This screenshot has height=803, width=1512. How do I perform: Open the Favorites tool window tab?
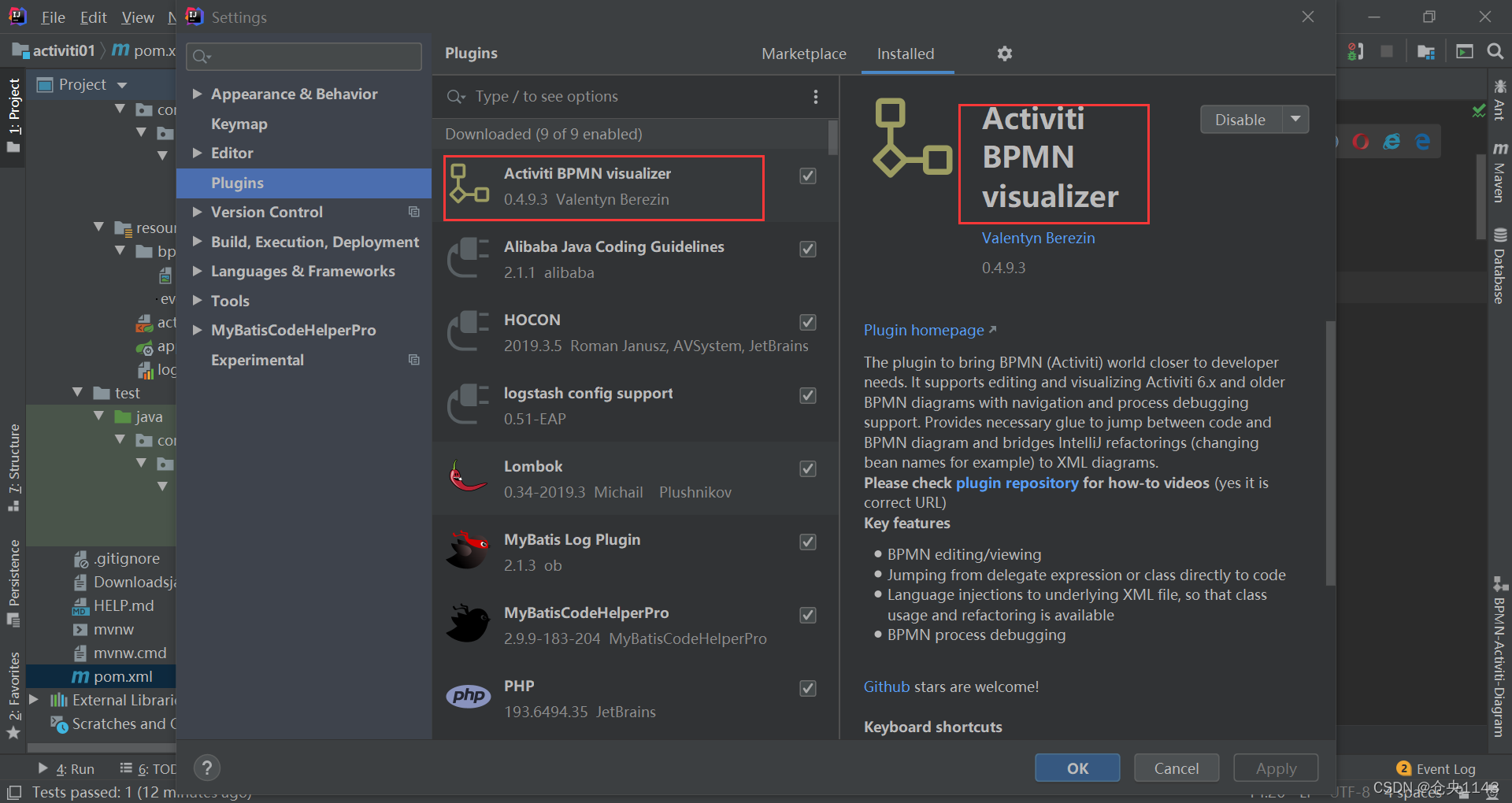[x=13, y=696]
